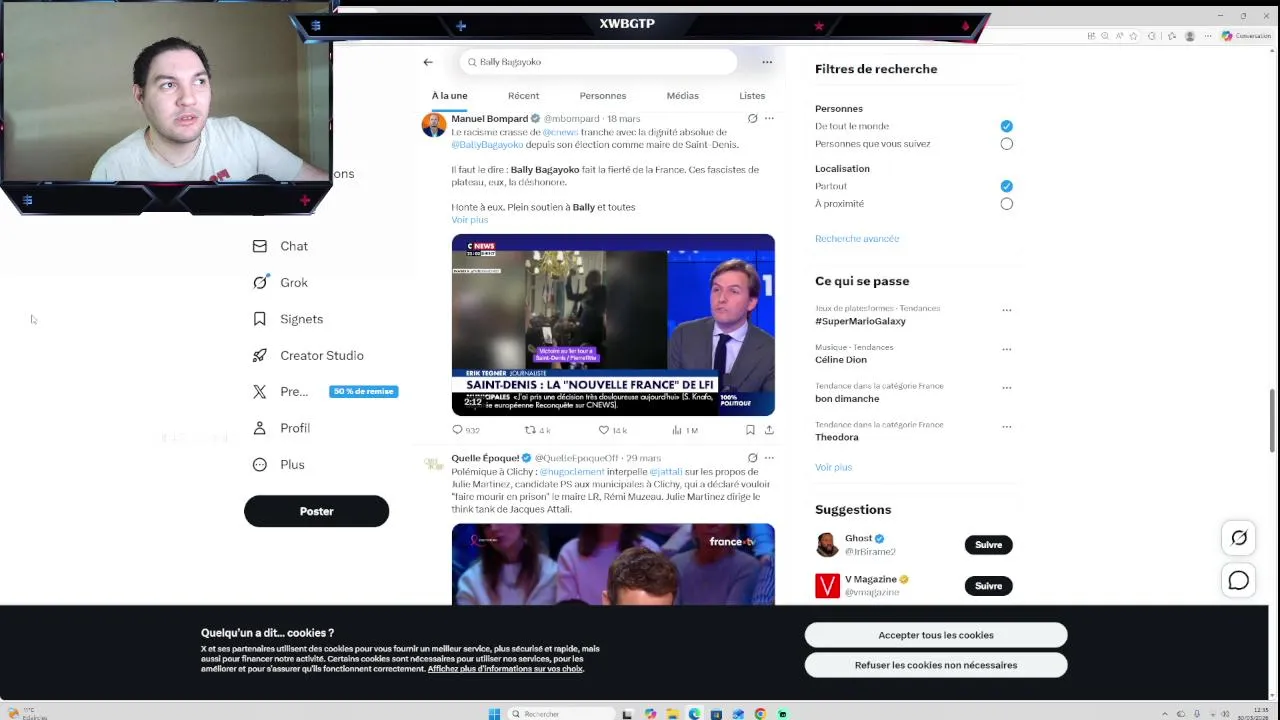Open Google Chrome from the taskbar
This screenshot has width=1280, height=720.
[x=760, y=714]
